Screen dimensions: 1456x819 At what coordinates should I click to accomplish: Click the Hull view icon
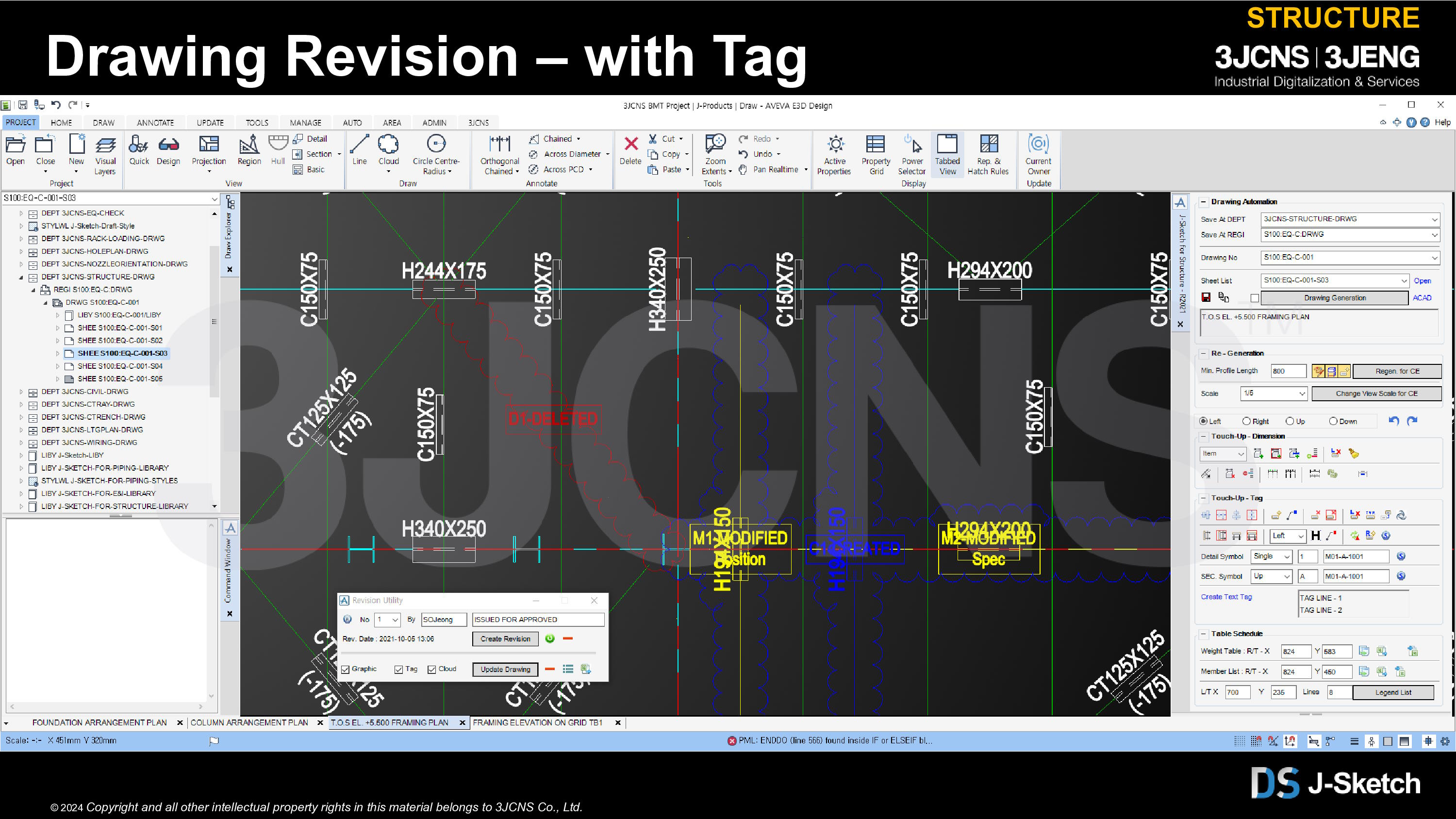[x=278, y=144]
